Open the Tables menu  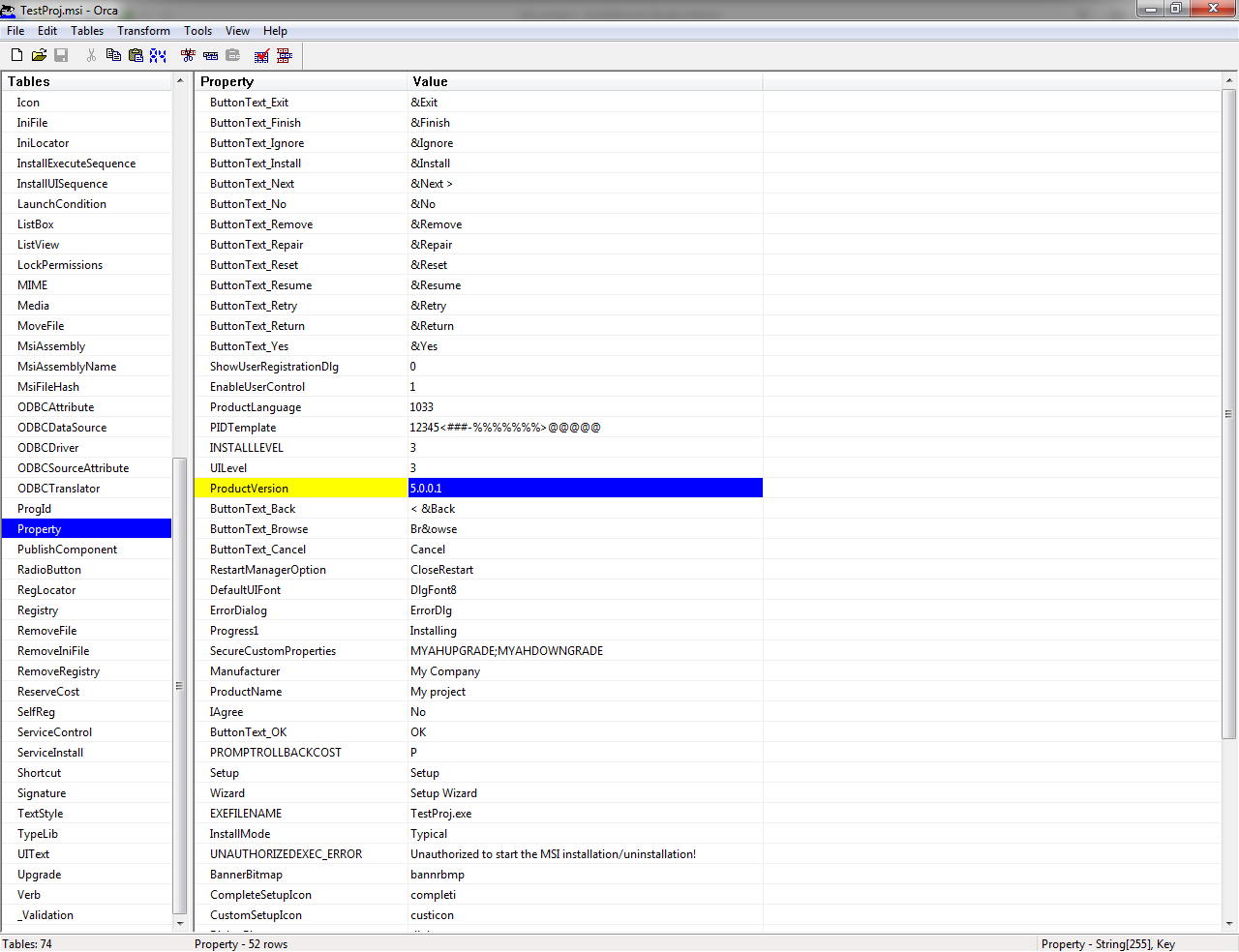(87, 31)
